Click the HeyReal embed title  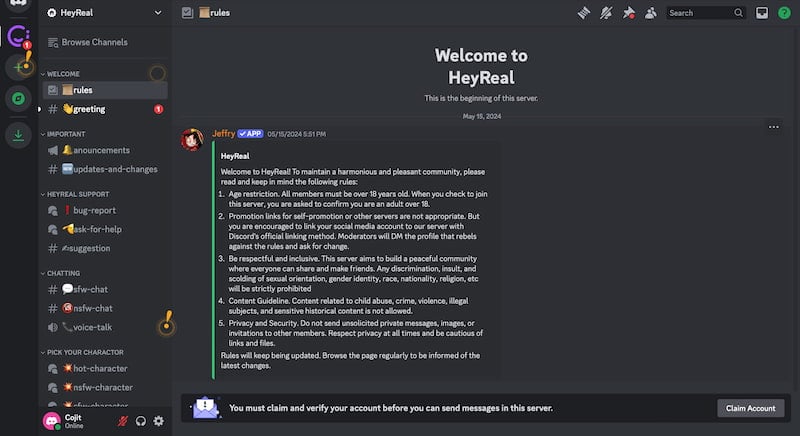point(235,156)
